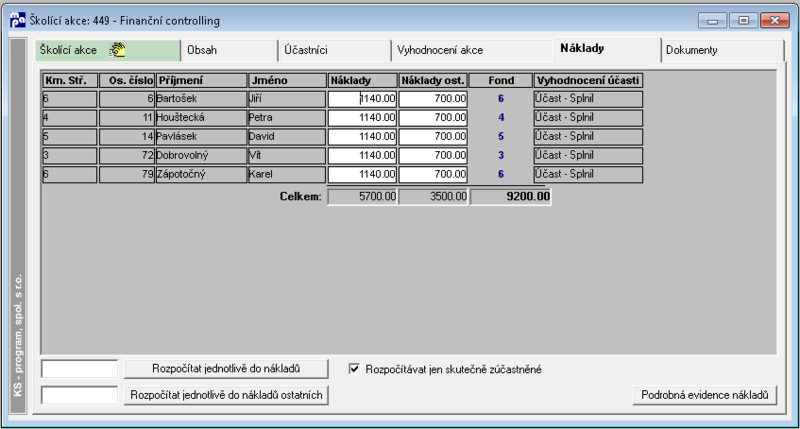Image resolution: width=800 pixels, height=429 pixels.
Task: Switch to Vyhodnocení akce tab
Action: click(x=472, y=50)
